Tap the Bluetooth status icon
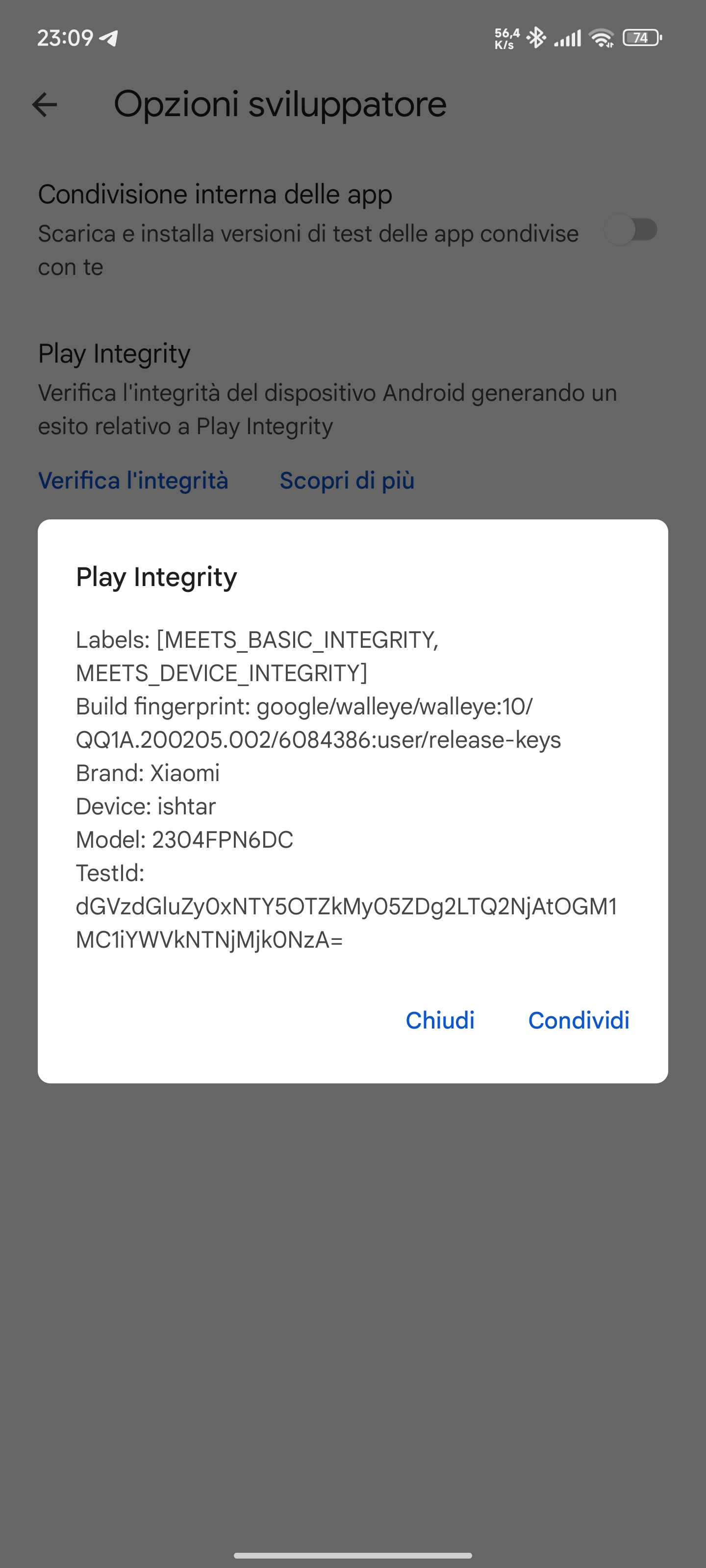Image resolution: width=706 pixels, height=1568 pixels. 536,38
